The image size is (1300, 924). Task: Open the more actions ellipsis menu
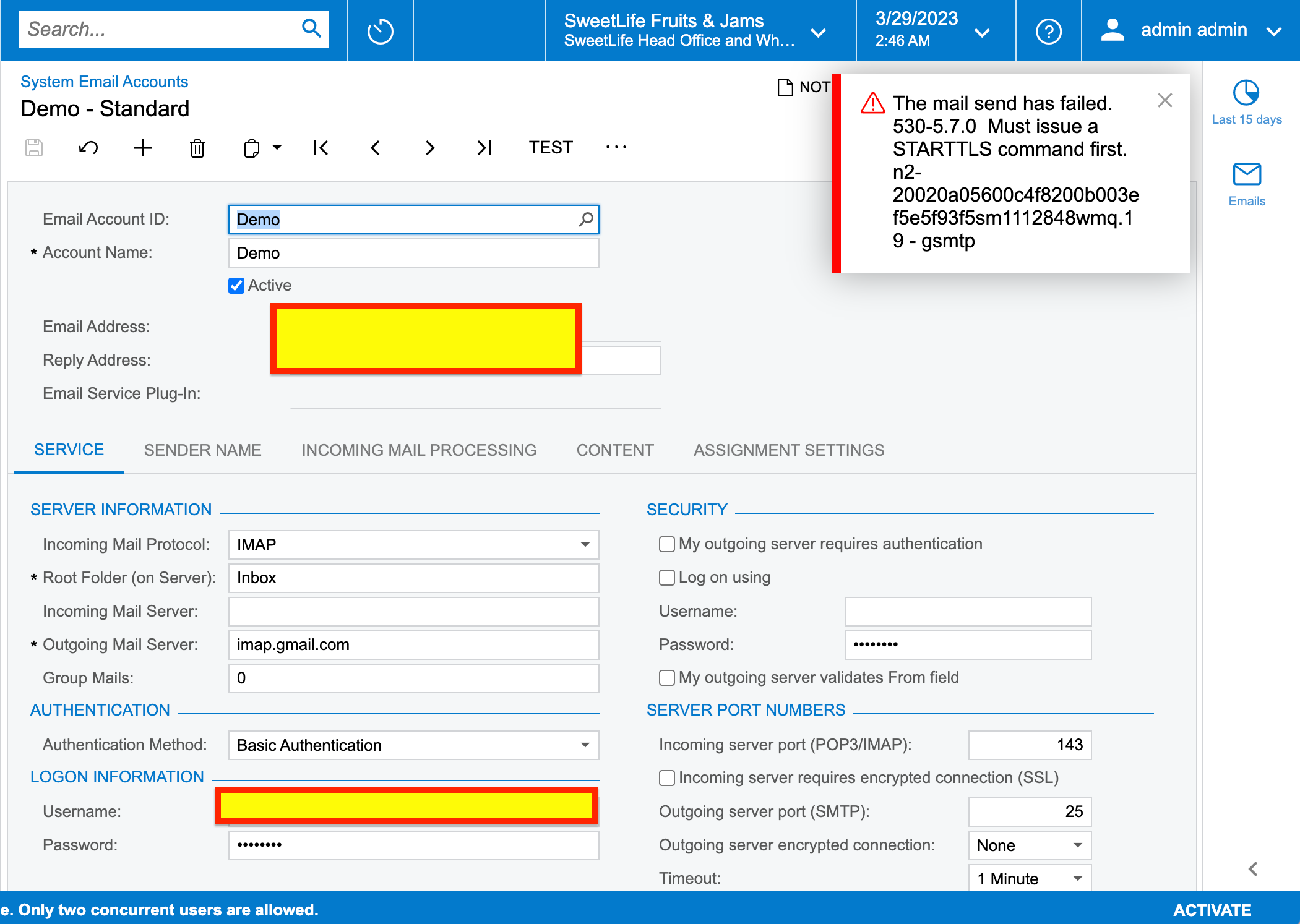click(616, 147)
